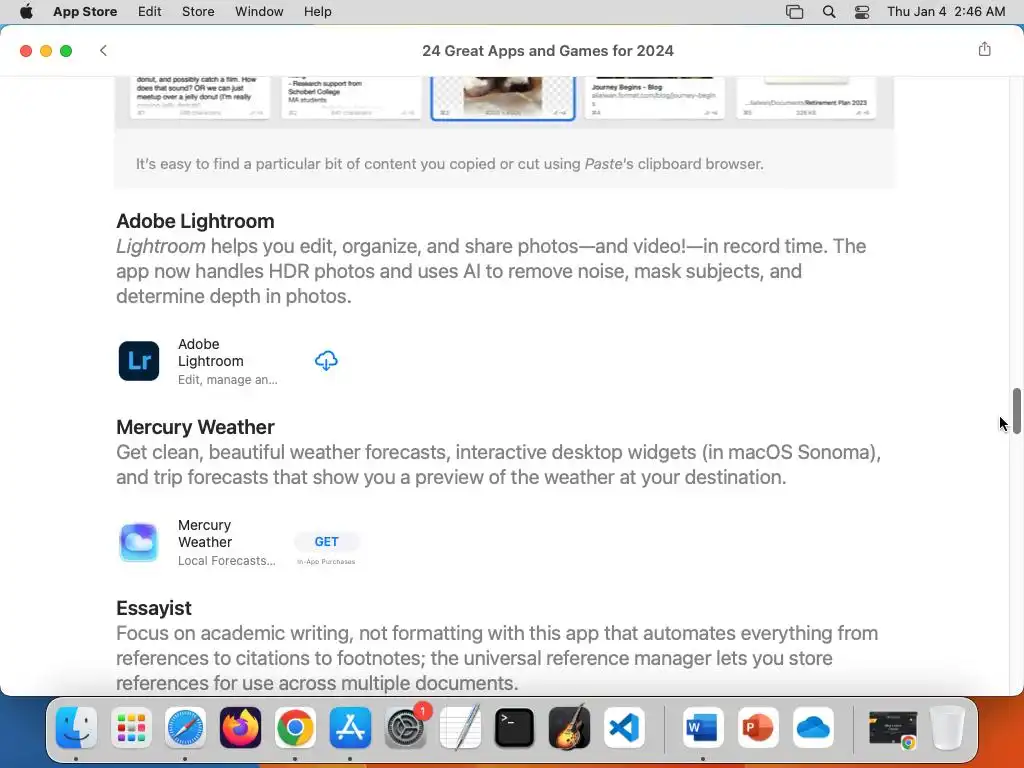Click 'Local Forecasts...' subtitle text
Image resolution: width=1024 pixels, height=768 pixels.
[227, 560]
